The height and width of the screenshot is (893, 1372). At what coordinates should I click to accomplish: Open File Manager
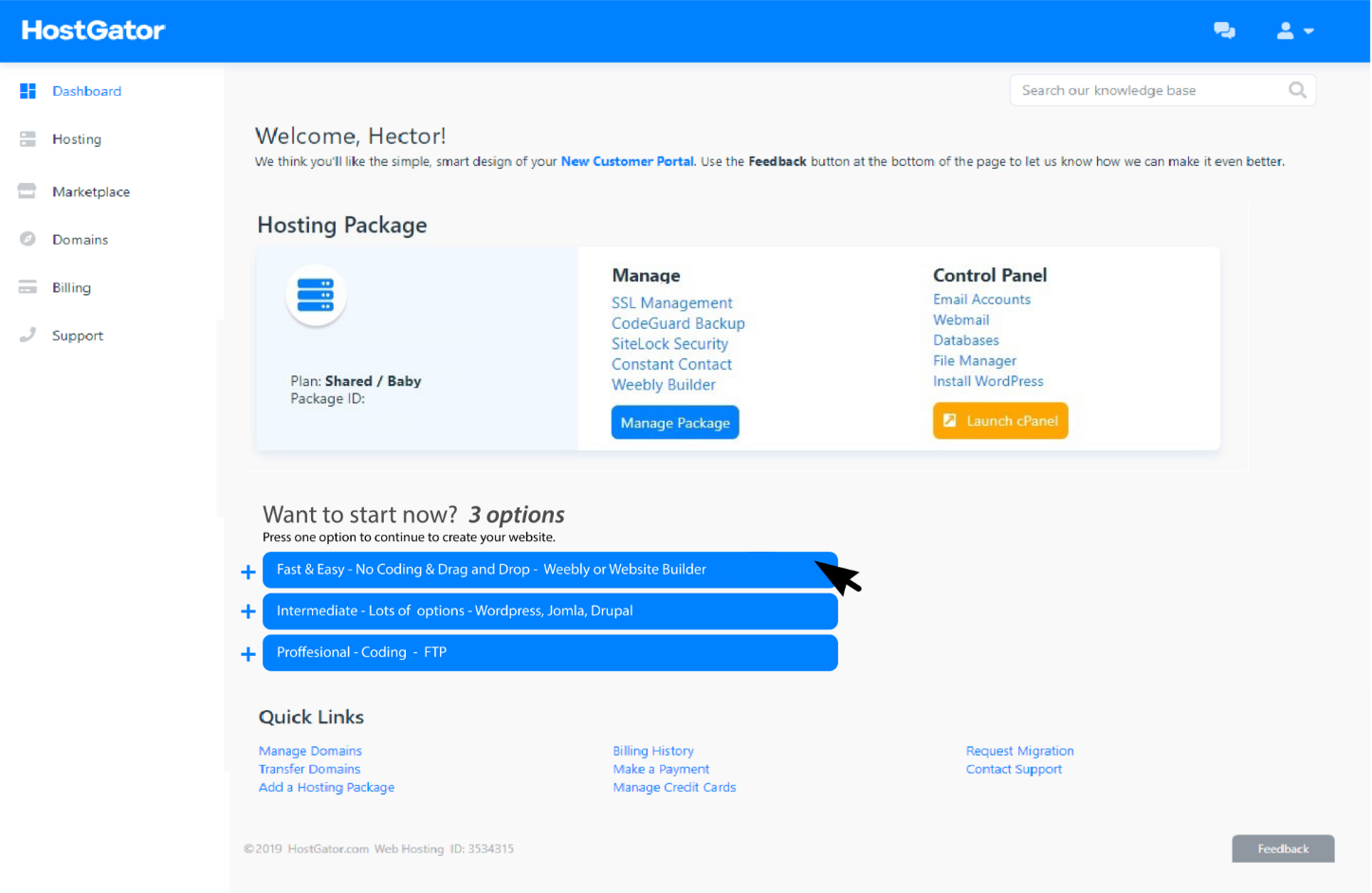coord(974,361)
